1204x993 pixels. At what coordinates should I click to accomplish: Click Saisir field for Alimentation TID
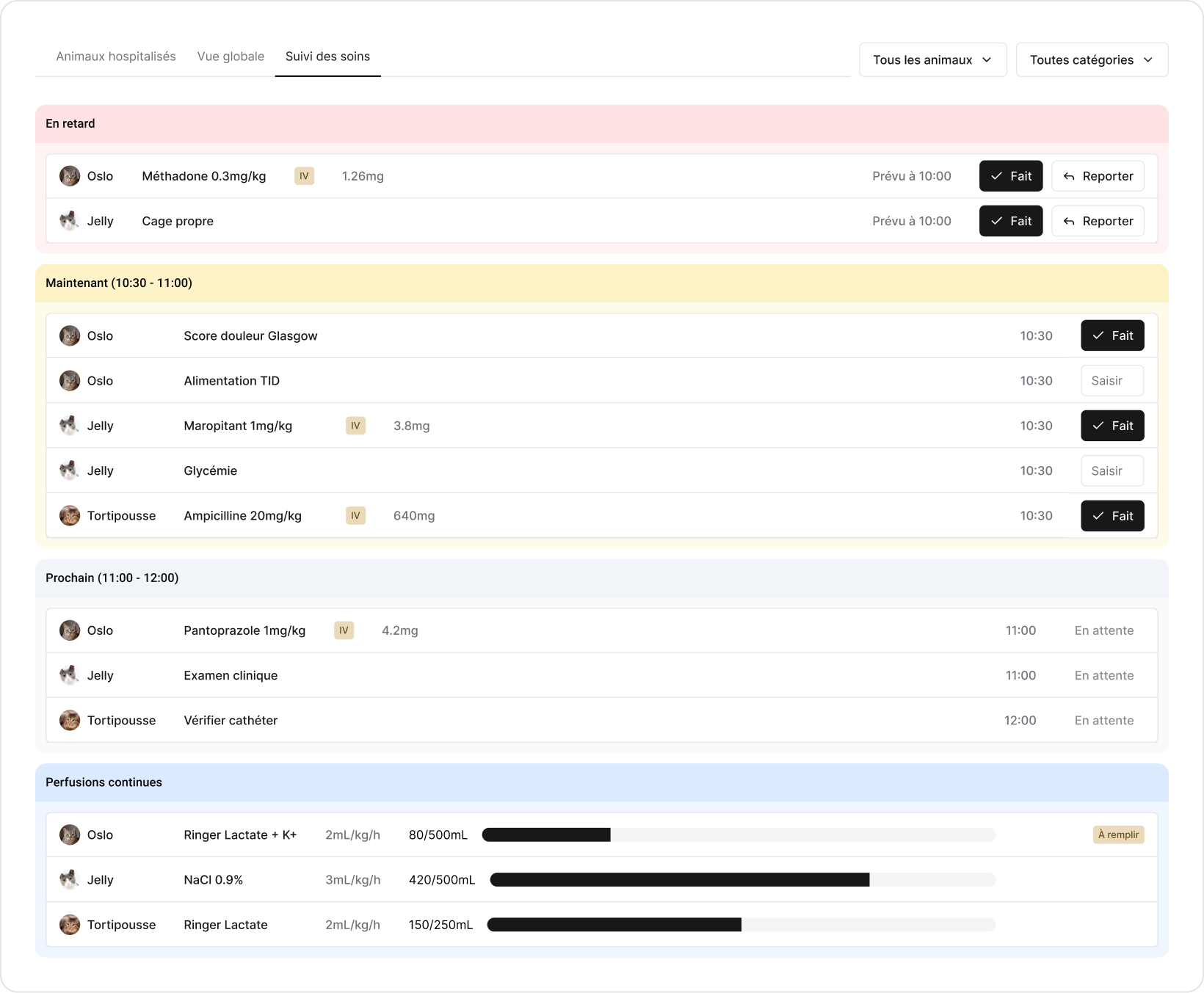pyautogui.click(x=1112, y=381)
